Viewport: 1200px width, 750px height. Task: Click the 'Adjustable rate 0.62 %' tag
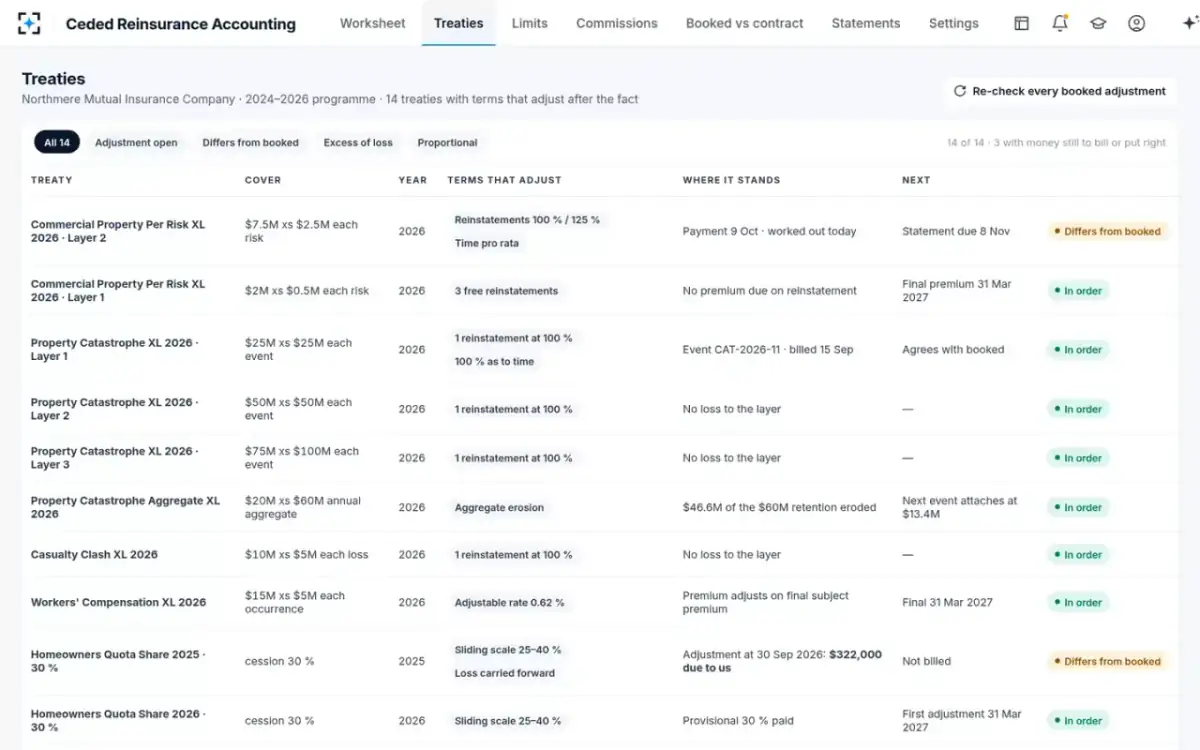[x=509, y=603]
